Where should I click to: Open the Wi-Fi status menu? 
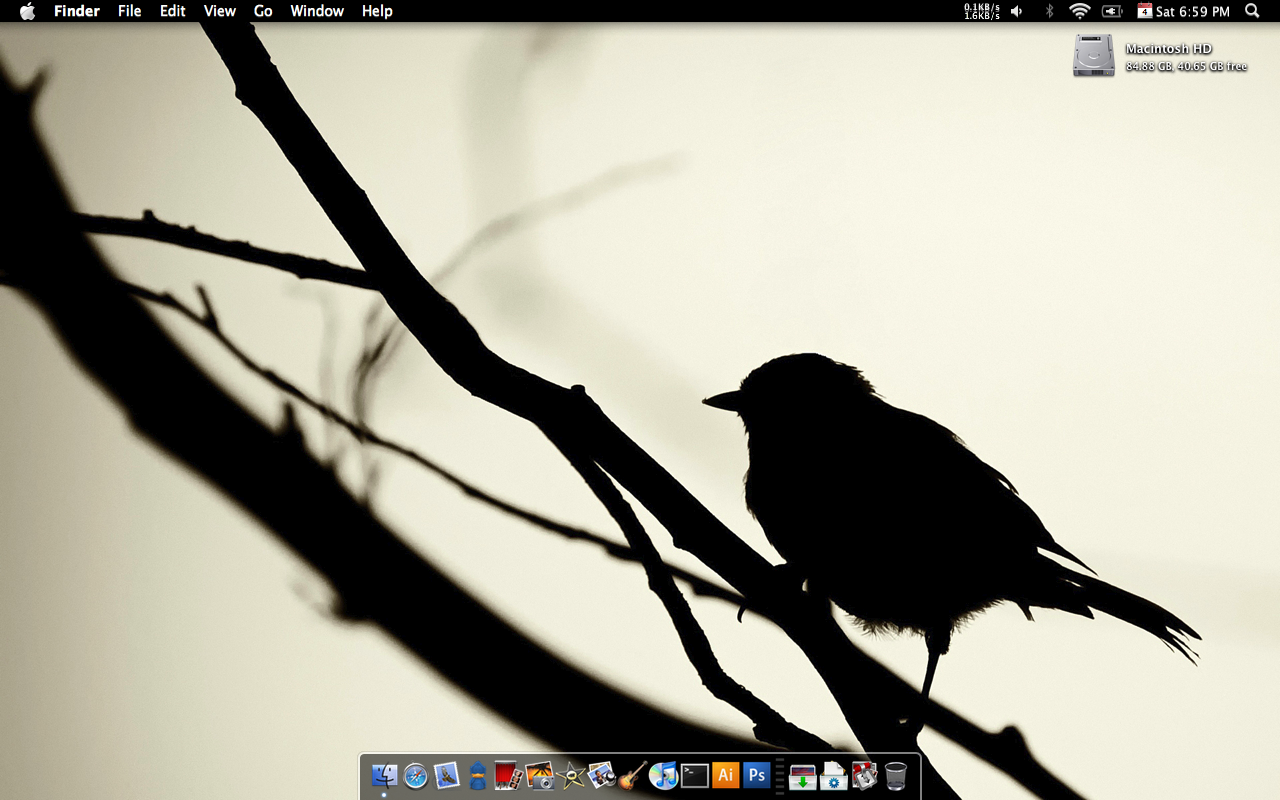(1079, 11)
